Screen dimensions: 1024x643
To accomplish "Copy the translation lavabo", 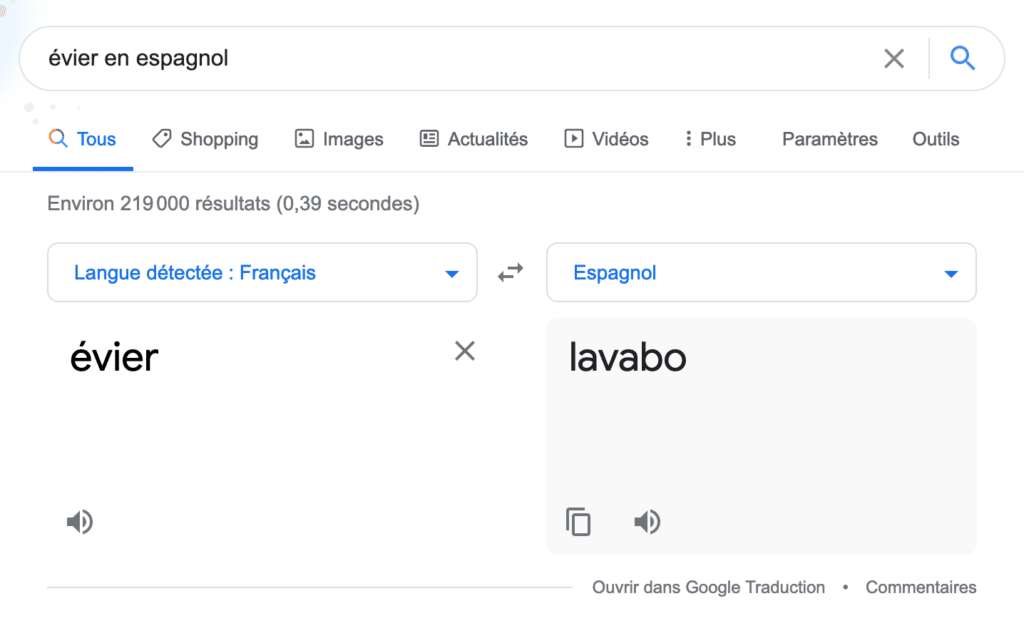I will [x=578, y=522].
